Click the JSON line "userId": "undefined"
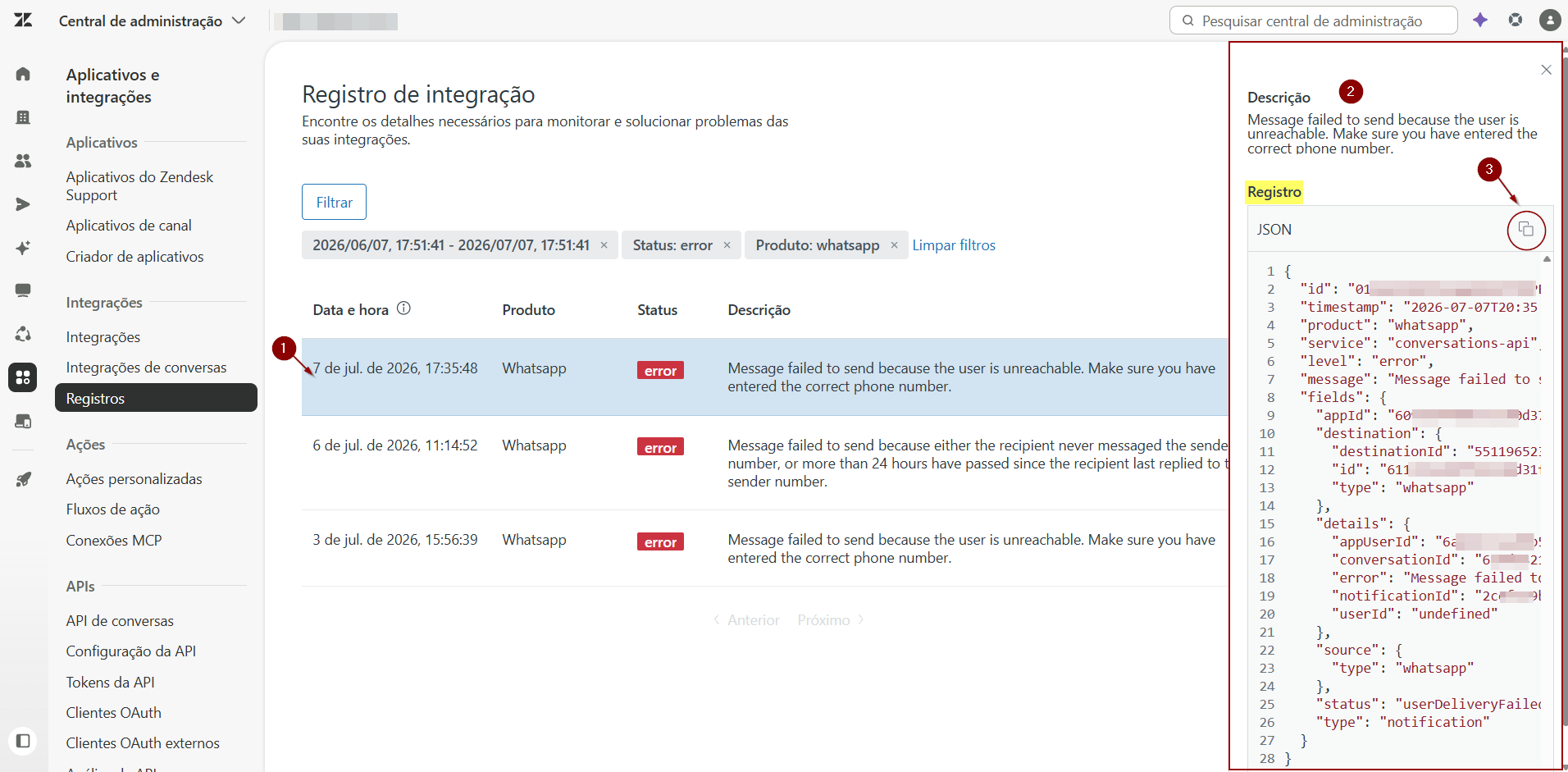The width and height of the screenshot is (1568, 772). coord(1415,614)
